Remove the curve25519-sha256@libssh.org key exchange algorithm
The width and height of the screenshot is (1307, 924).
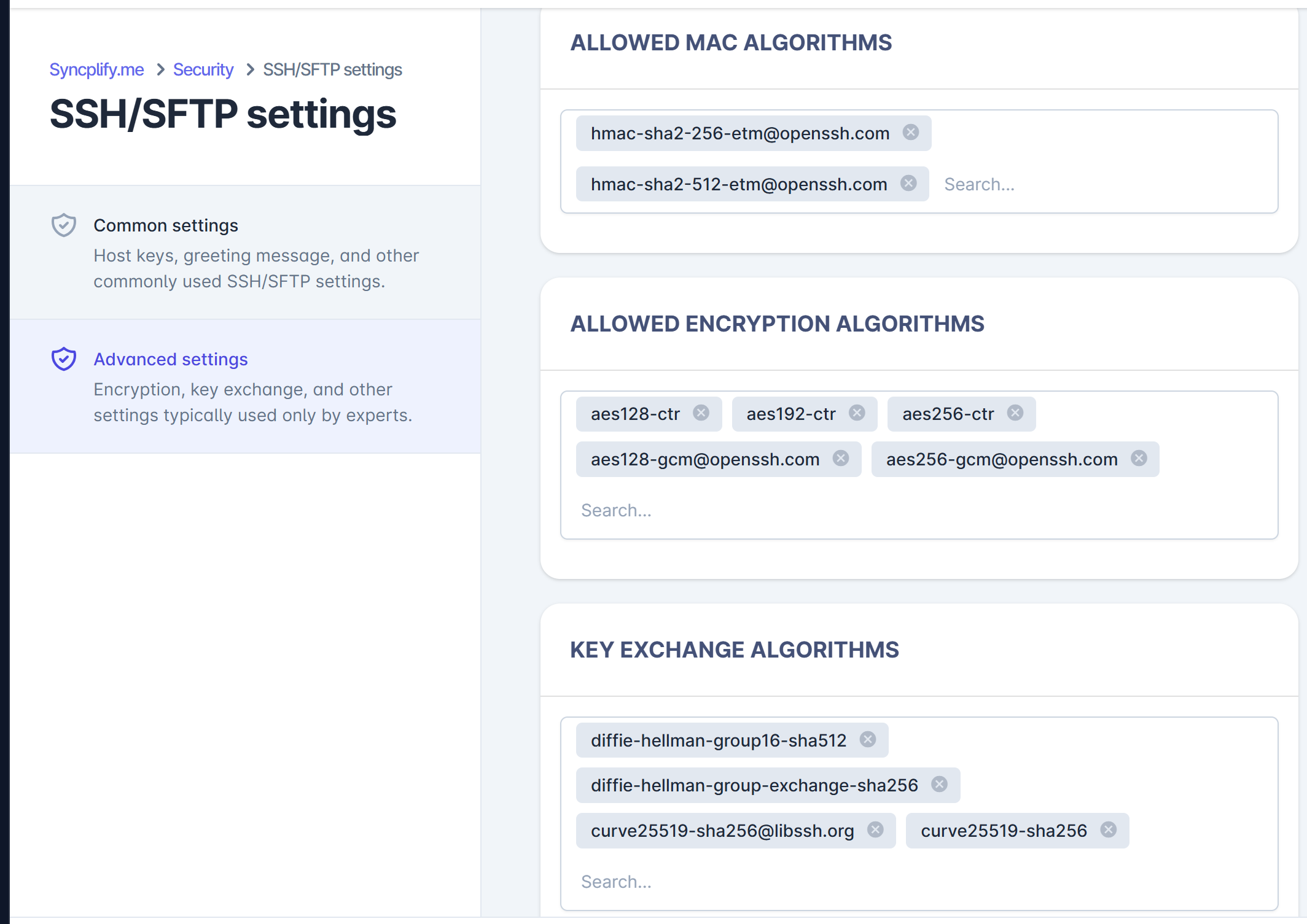tap(876, 830)
